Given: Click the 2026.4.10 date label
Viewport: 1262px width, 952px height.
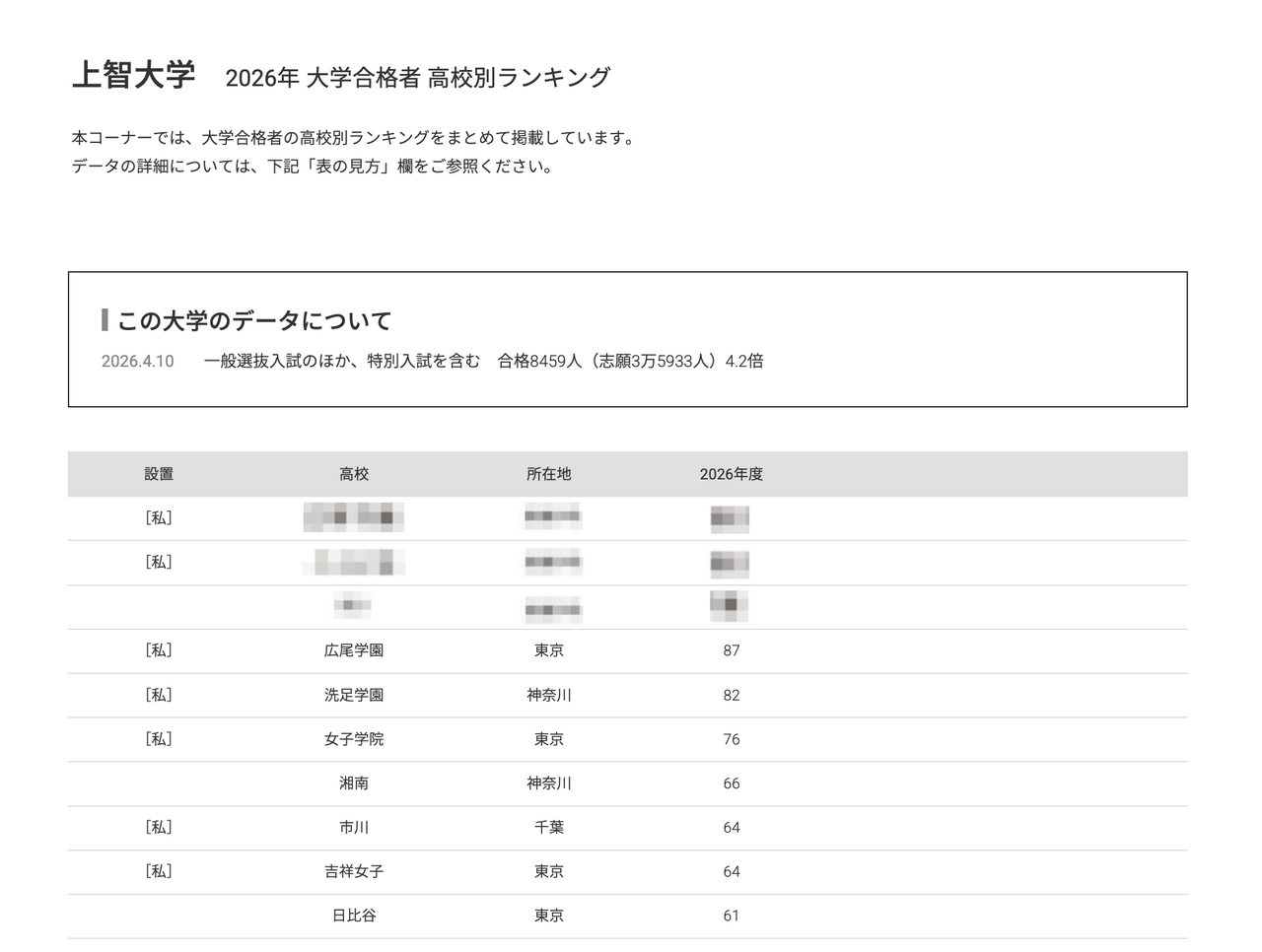Looking at the screenshot, I should pyautogui.click(x=136, y=361).
